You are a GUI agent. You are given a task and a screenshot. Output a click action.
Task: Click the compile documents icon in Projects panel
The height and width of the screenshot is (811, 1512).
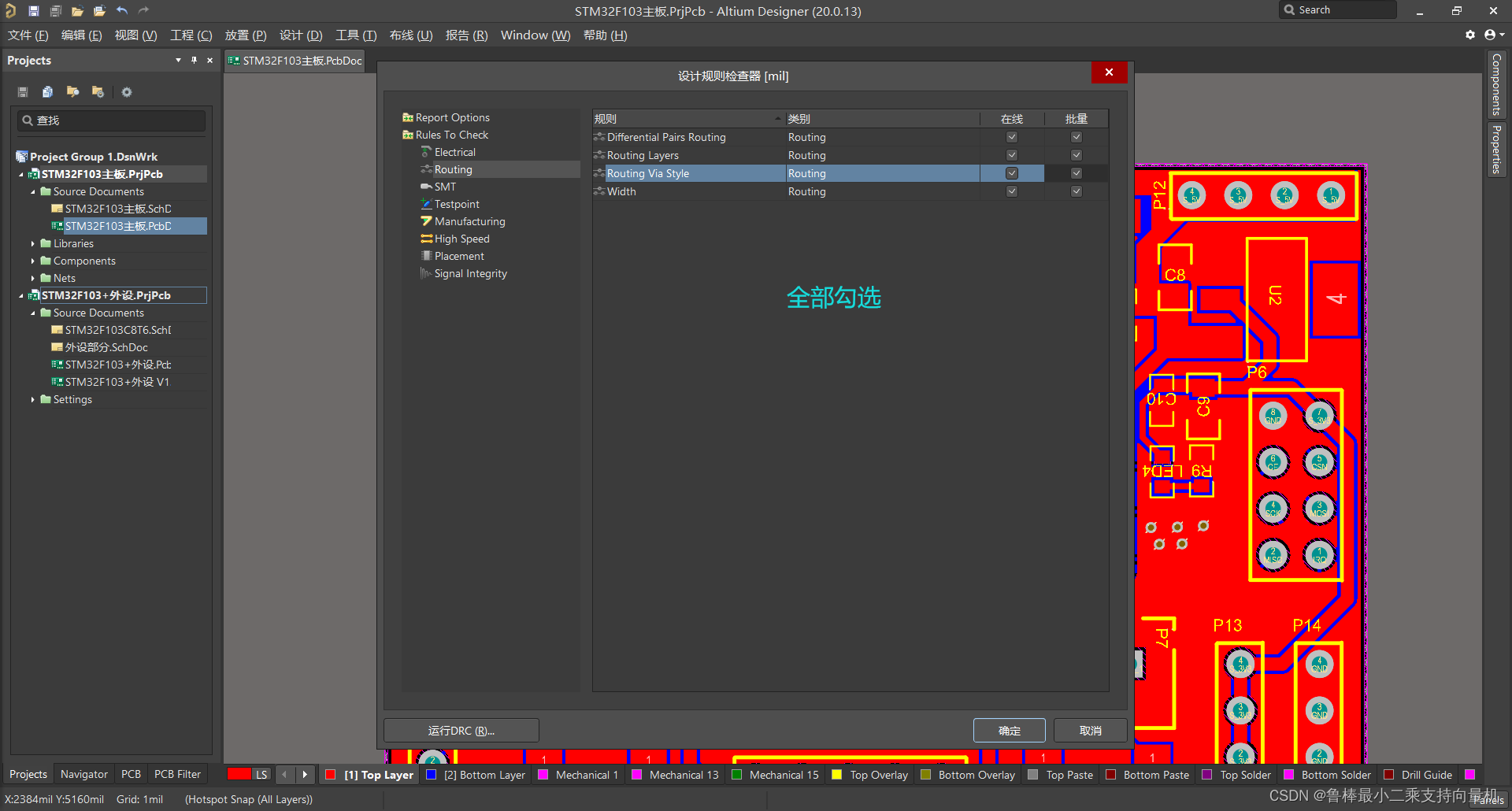[x=47, y=92]
